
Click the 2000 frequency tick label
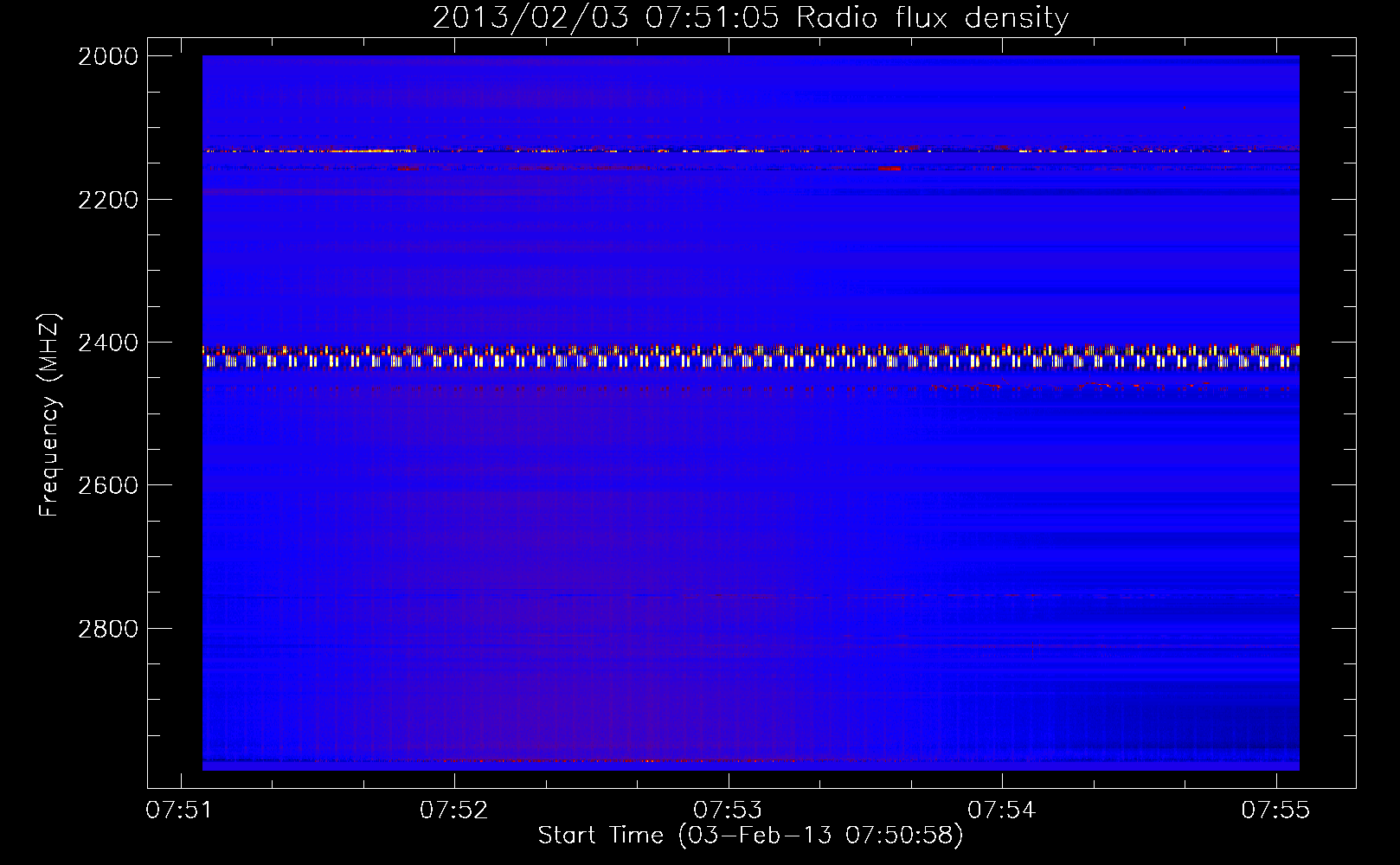[108, 56]
